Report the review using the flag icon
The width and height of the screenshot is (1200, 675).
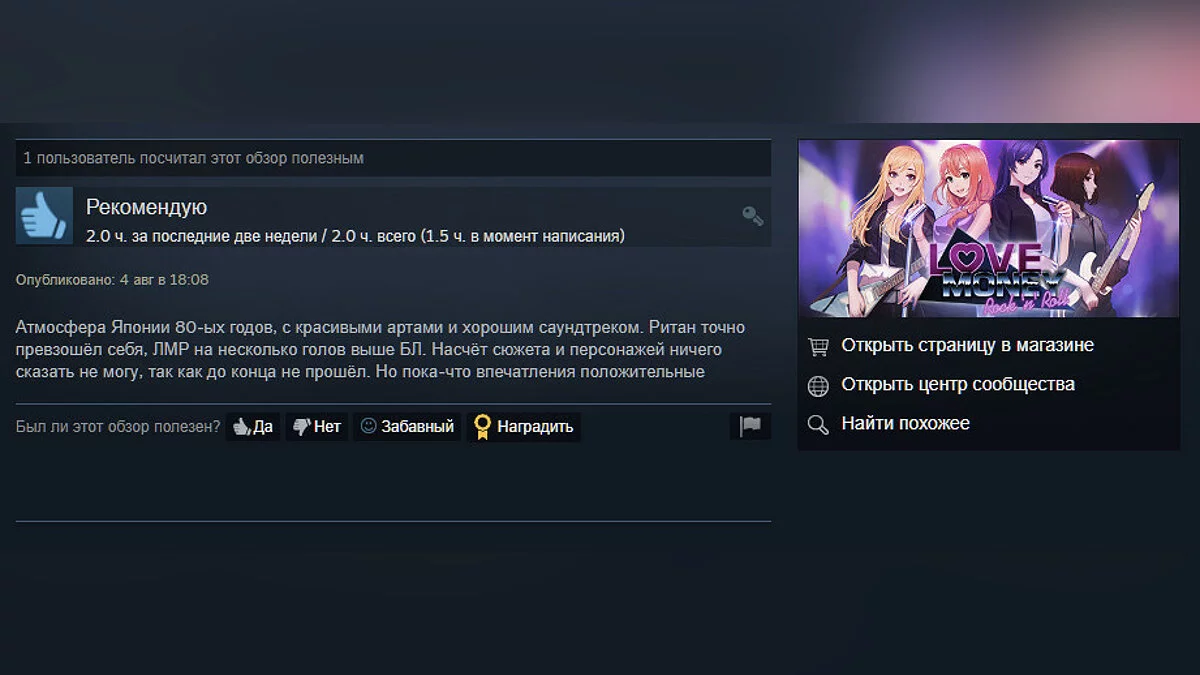click(x=750, y=426)
